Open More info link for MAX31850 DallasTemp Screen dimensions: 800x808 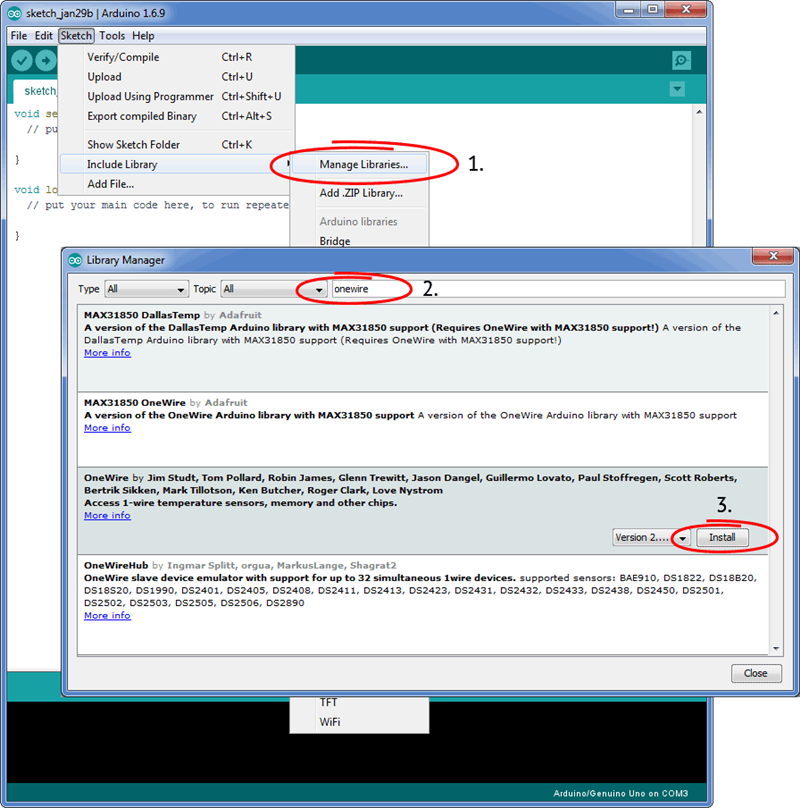[x=107, y=353]
